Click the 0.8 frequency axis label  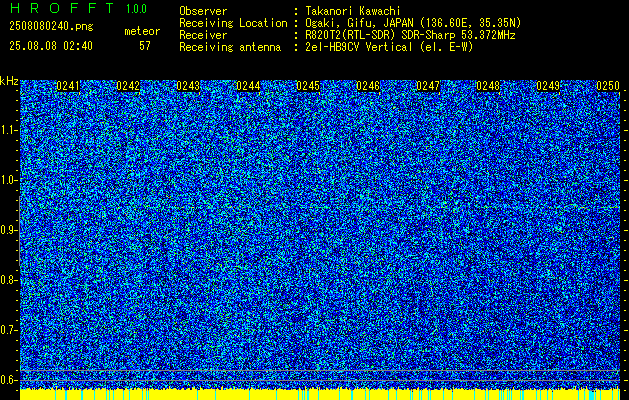9,280
